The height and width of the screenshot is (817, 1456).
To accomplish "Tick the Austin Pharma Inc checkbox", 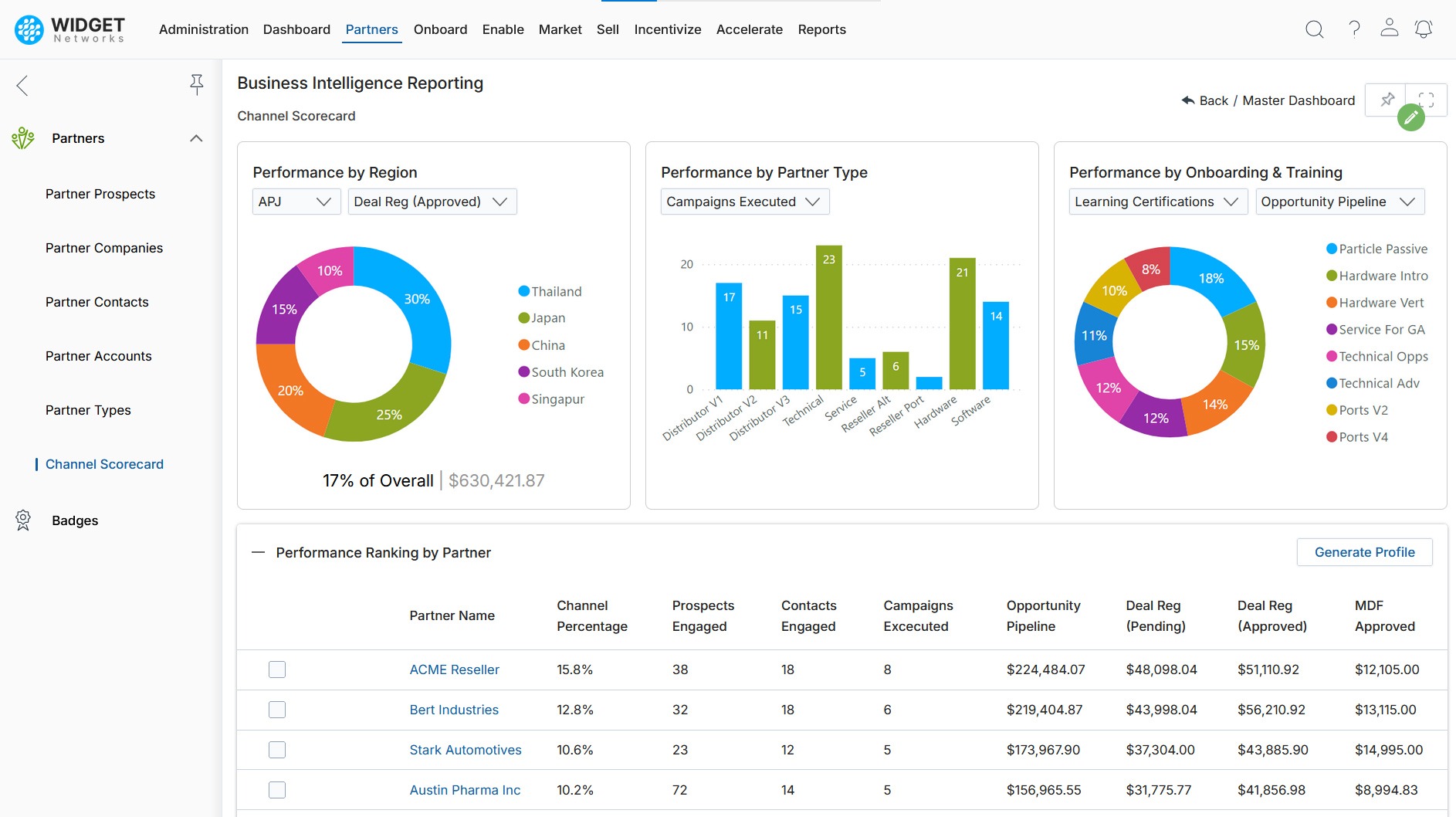I will [x=277, y=790].
